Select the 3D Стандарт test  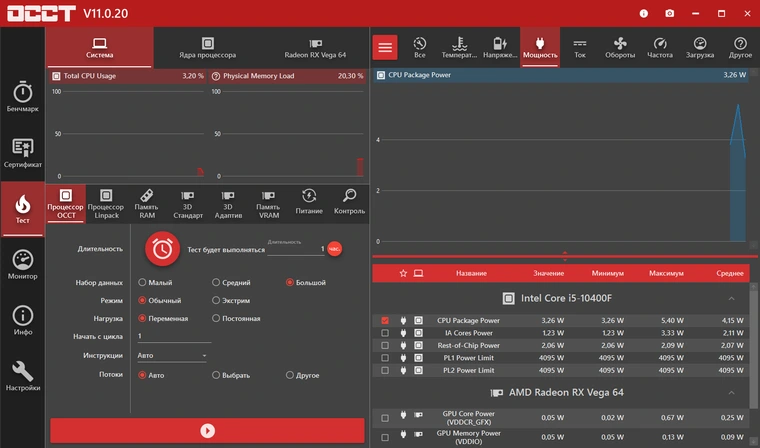(188, 204)
